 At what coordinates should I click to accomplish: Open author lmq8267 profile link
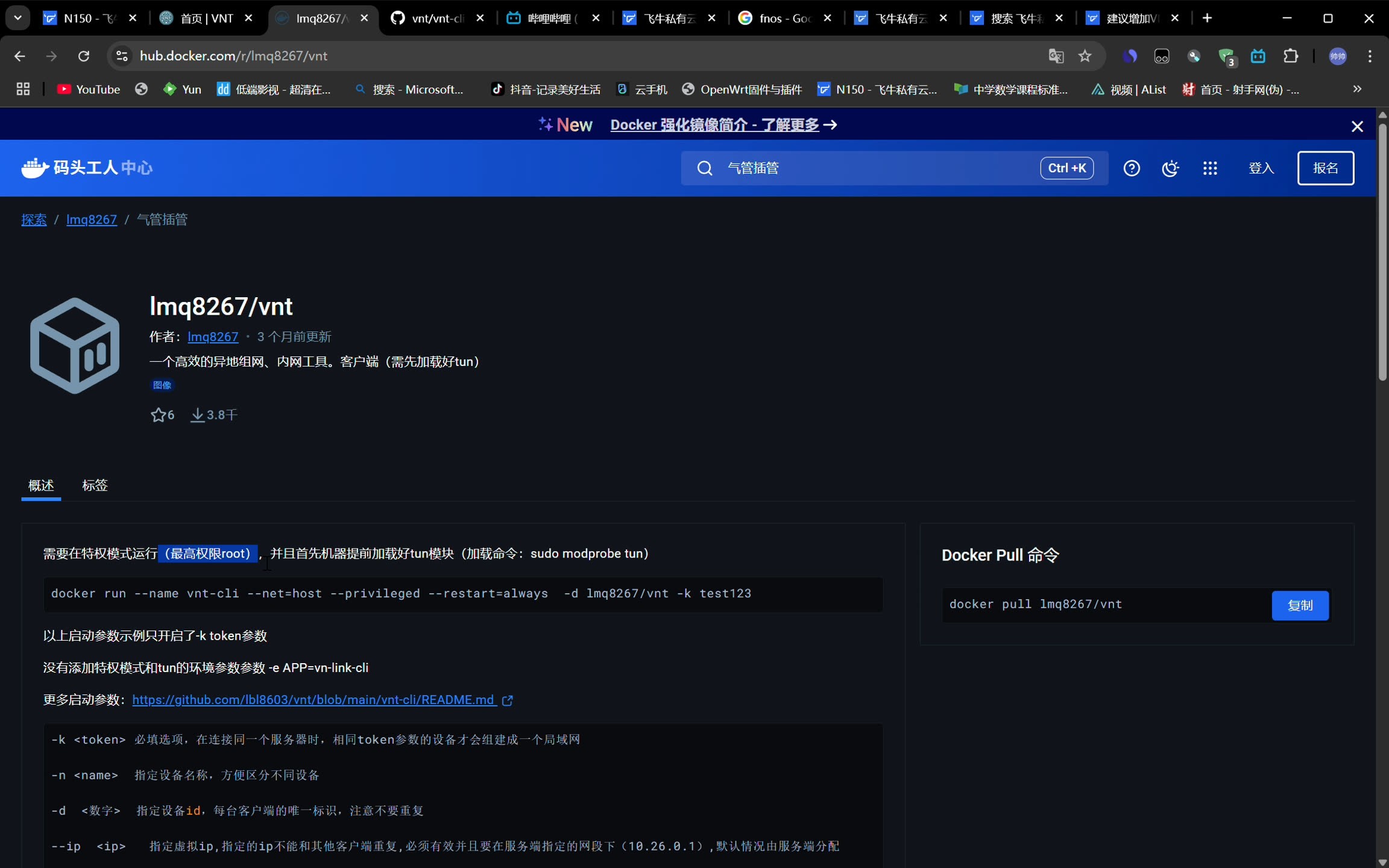(x=213, y=337)
